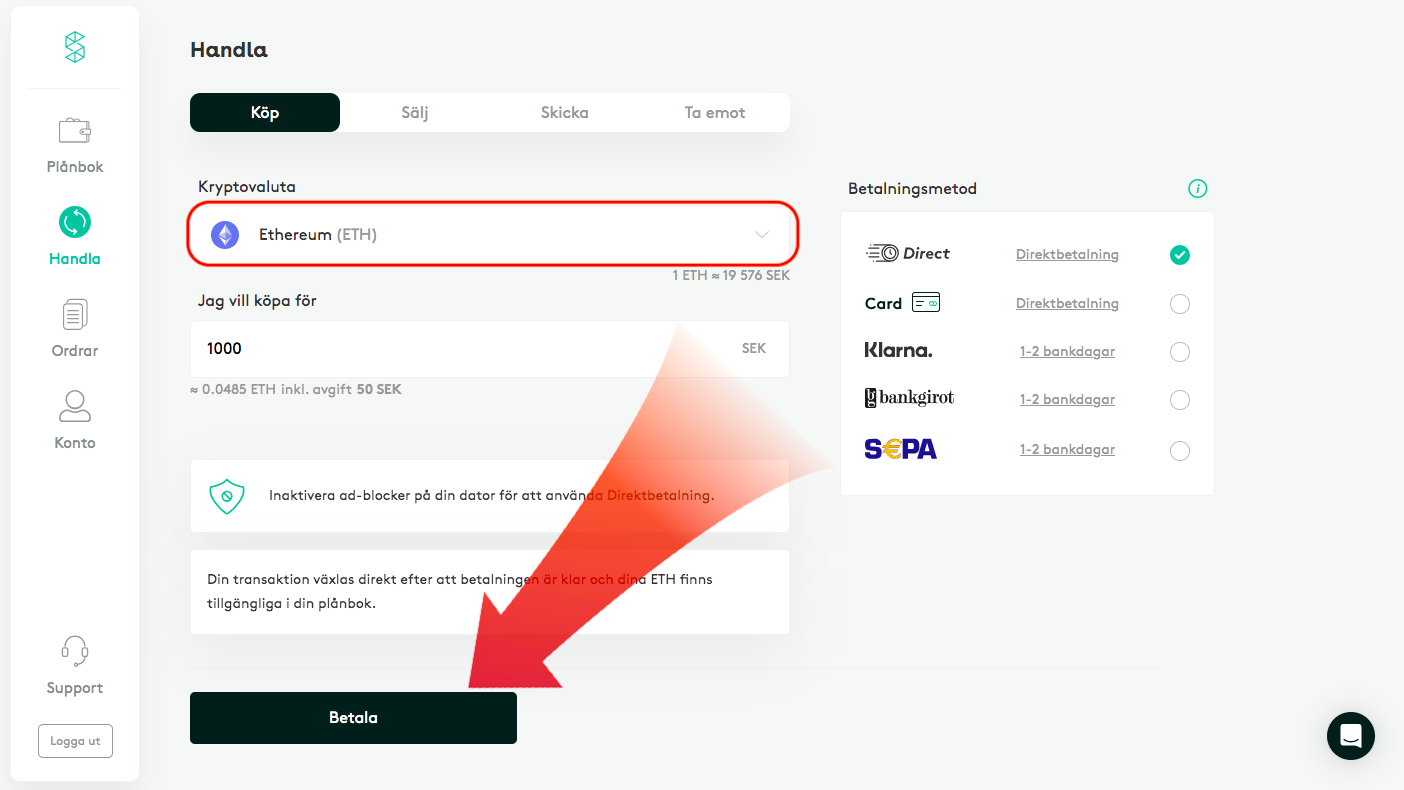Open Support headset icon
1404x790 pixels.
tap(75, 651)
